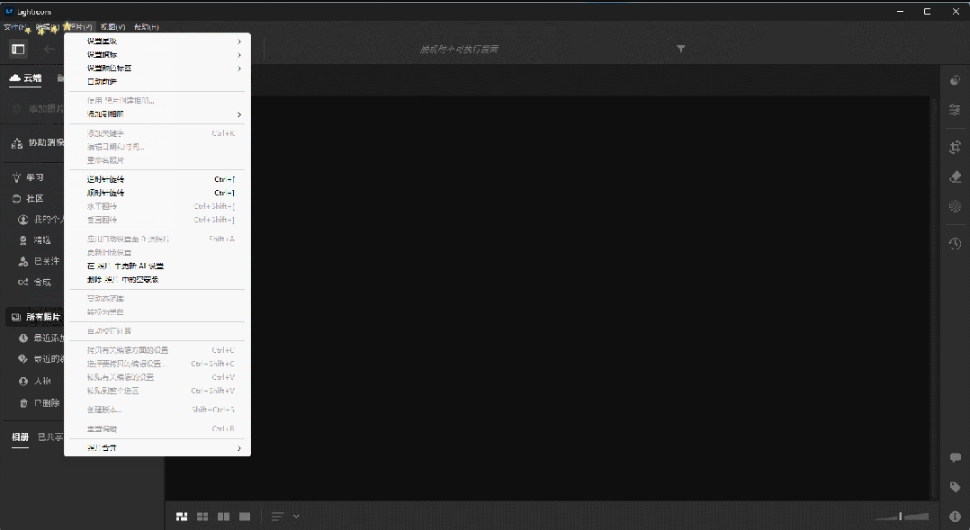Select the Healing eraser tool
The width and height of the screenshot is (970, 530).
[955, 177]
